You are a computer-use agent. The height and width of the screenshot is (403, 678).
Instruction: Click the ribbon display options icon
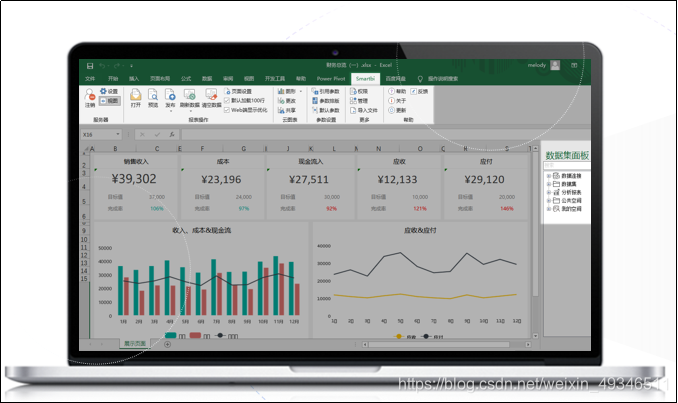[x=574, y=65]
